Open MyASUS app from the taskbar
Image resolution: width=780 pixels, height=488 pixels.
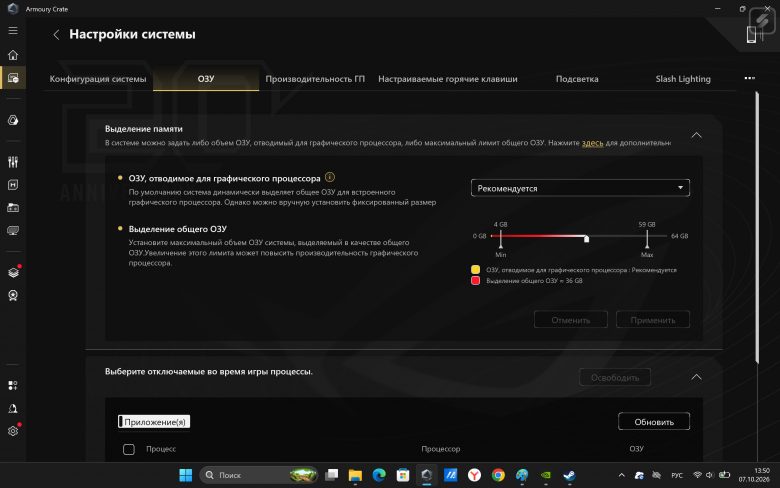tap(451, 476)
